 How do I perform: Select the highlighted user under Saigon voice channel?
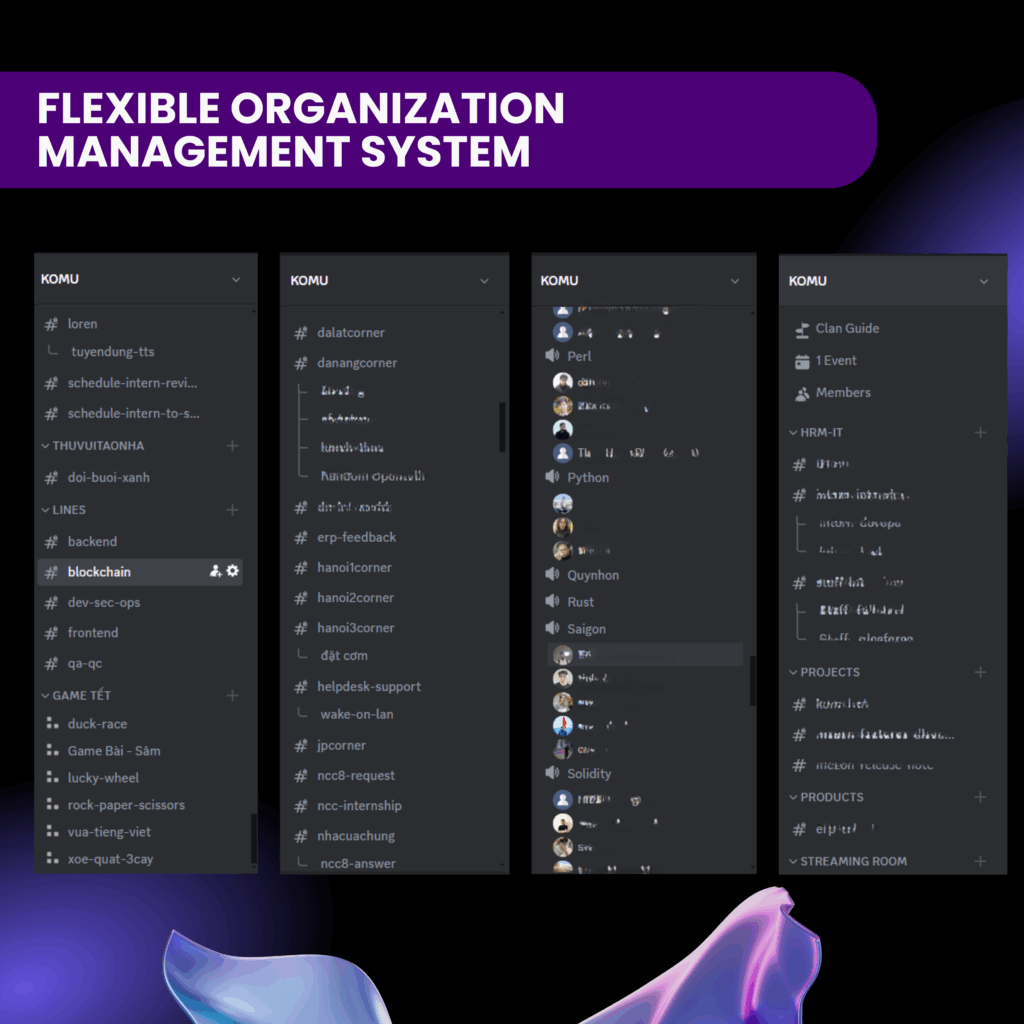(x=645, y=654)
